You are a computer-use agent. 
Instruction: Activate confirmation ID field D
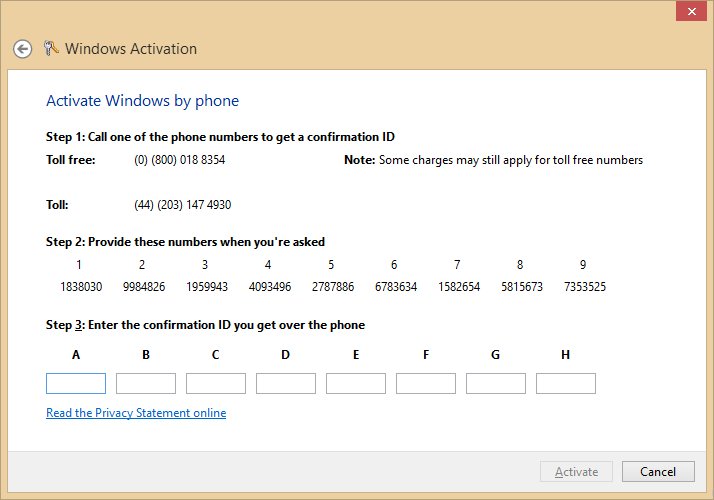286,383
